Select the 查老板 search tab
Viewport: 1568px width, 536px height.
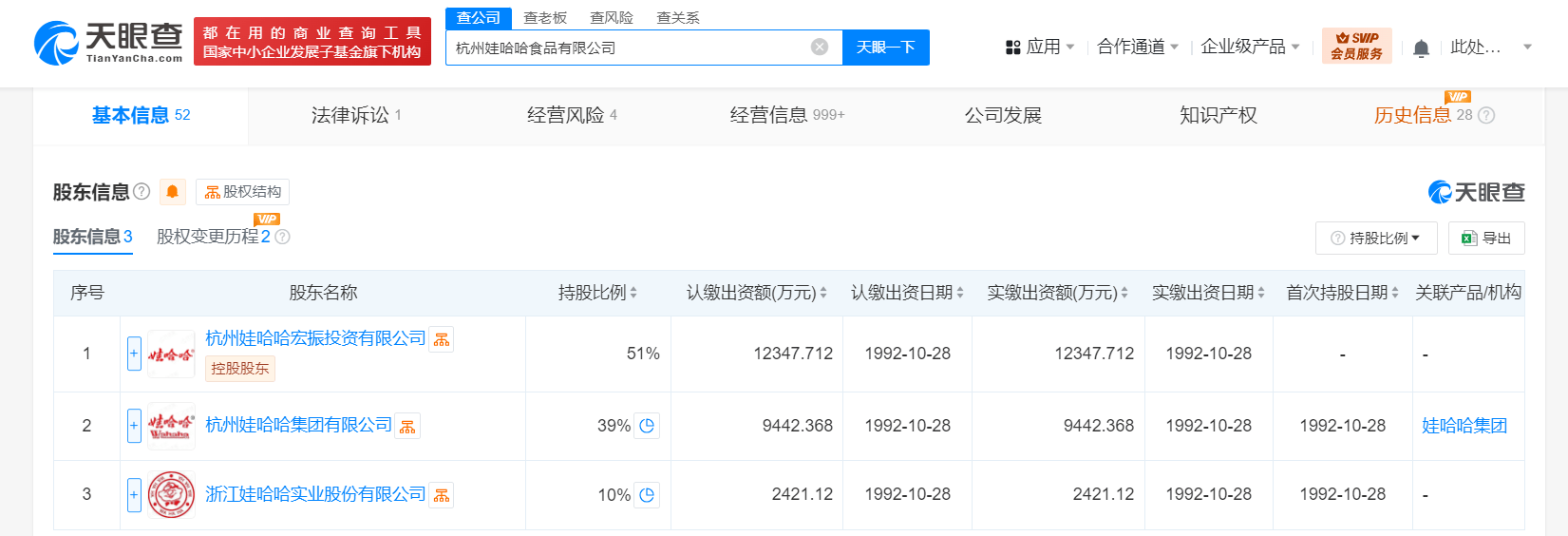[x=545, y=18]
